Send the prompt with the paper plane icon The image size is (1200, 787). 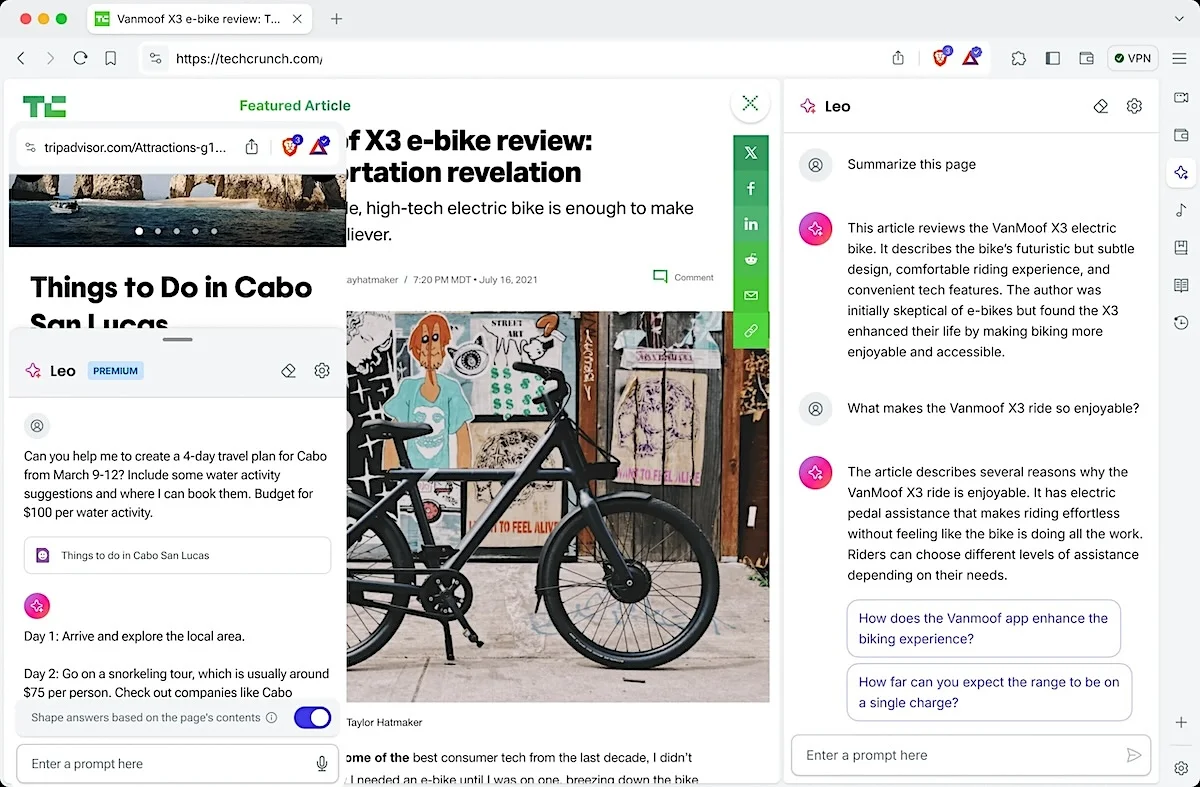point(1133,755)
